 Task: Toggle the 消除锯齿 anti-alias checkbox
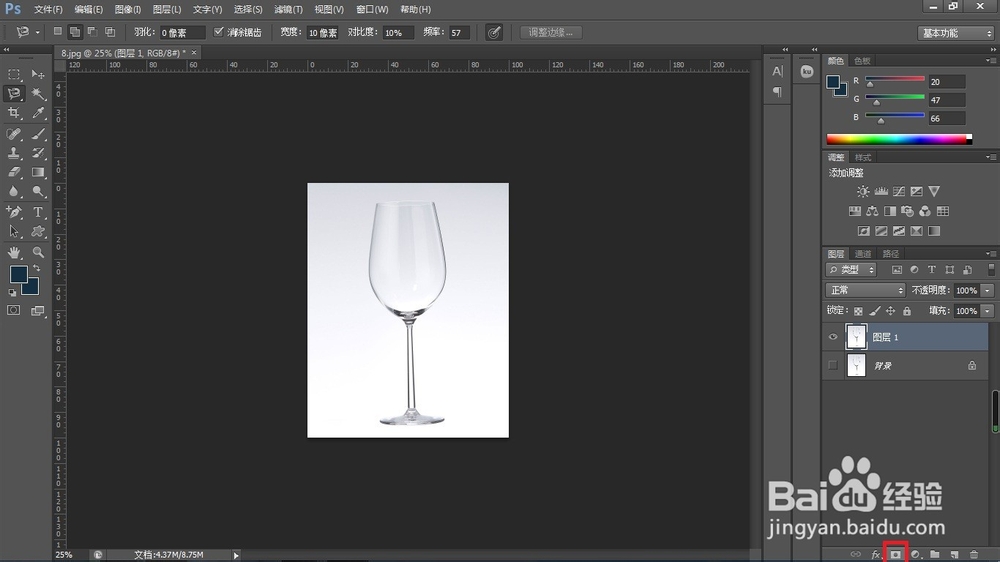(219, 32)
